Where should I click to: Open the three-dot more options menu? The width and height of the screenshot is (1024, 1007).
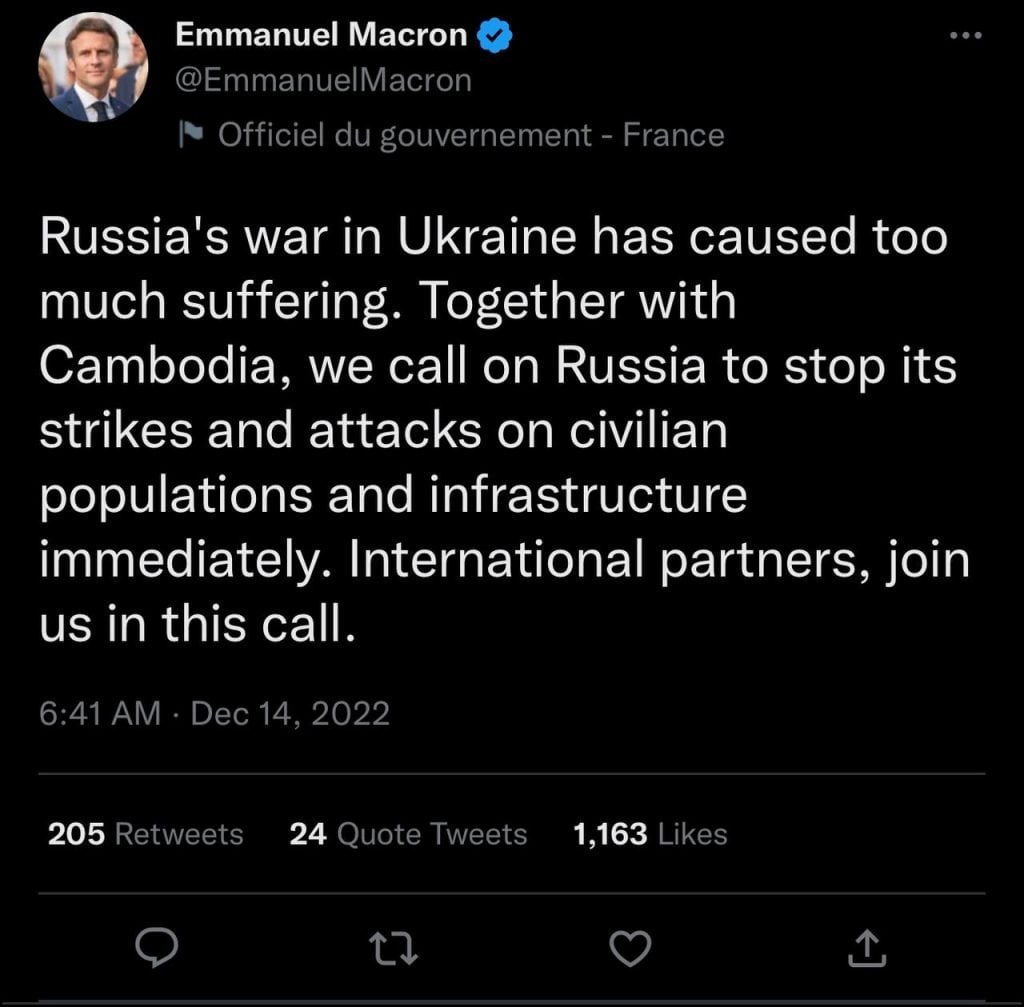(x=966, y=36)
